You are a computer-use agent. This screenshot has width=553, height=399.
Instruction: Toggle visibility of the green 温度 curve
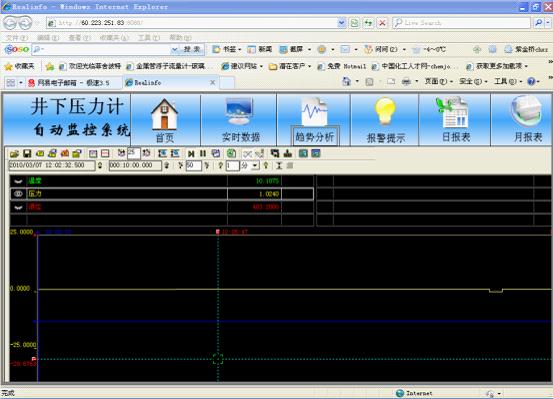[x=18, y=181]
